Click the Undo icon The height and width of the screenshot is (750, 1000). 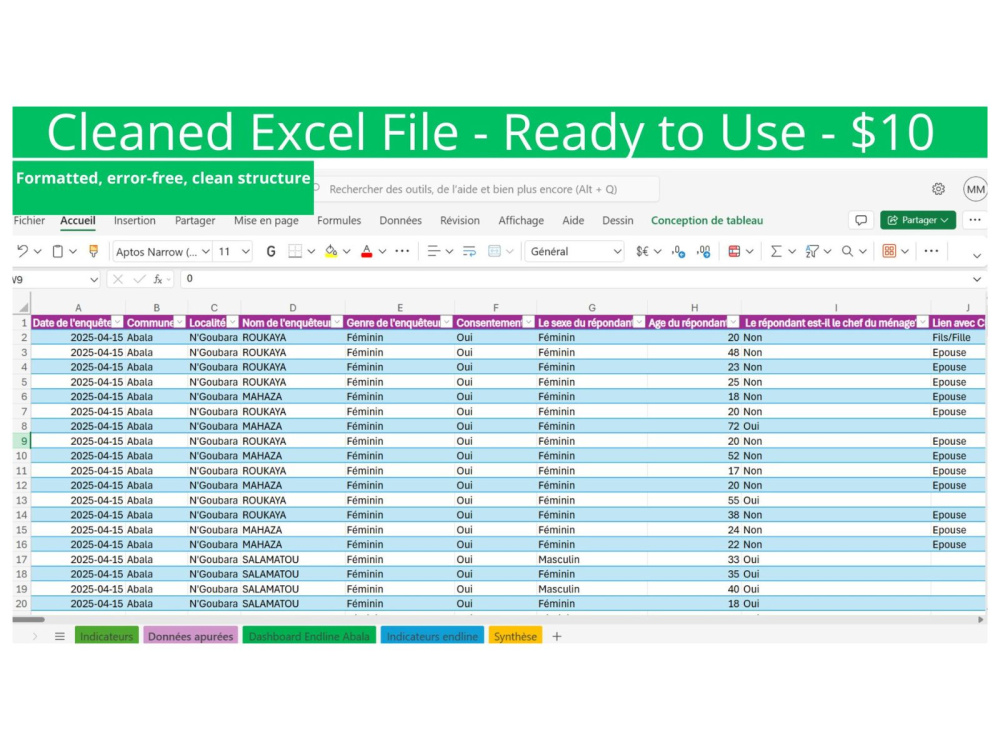point(22,251)
